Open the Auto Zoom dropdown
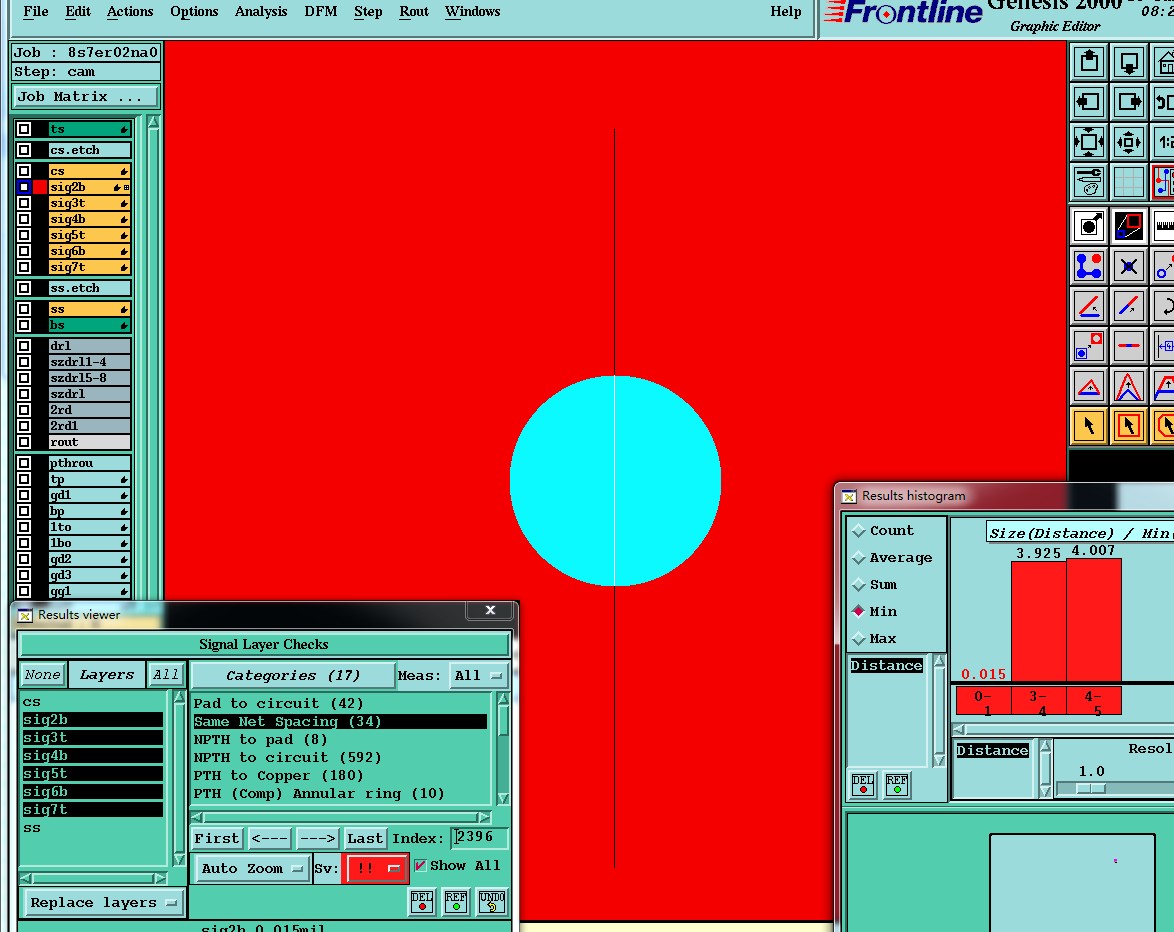The image size is (1174, 932). 252,868
